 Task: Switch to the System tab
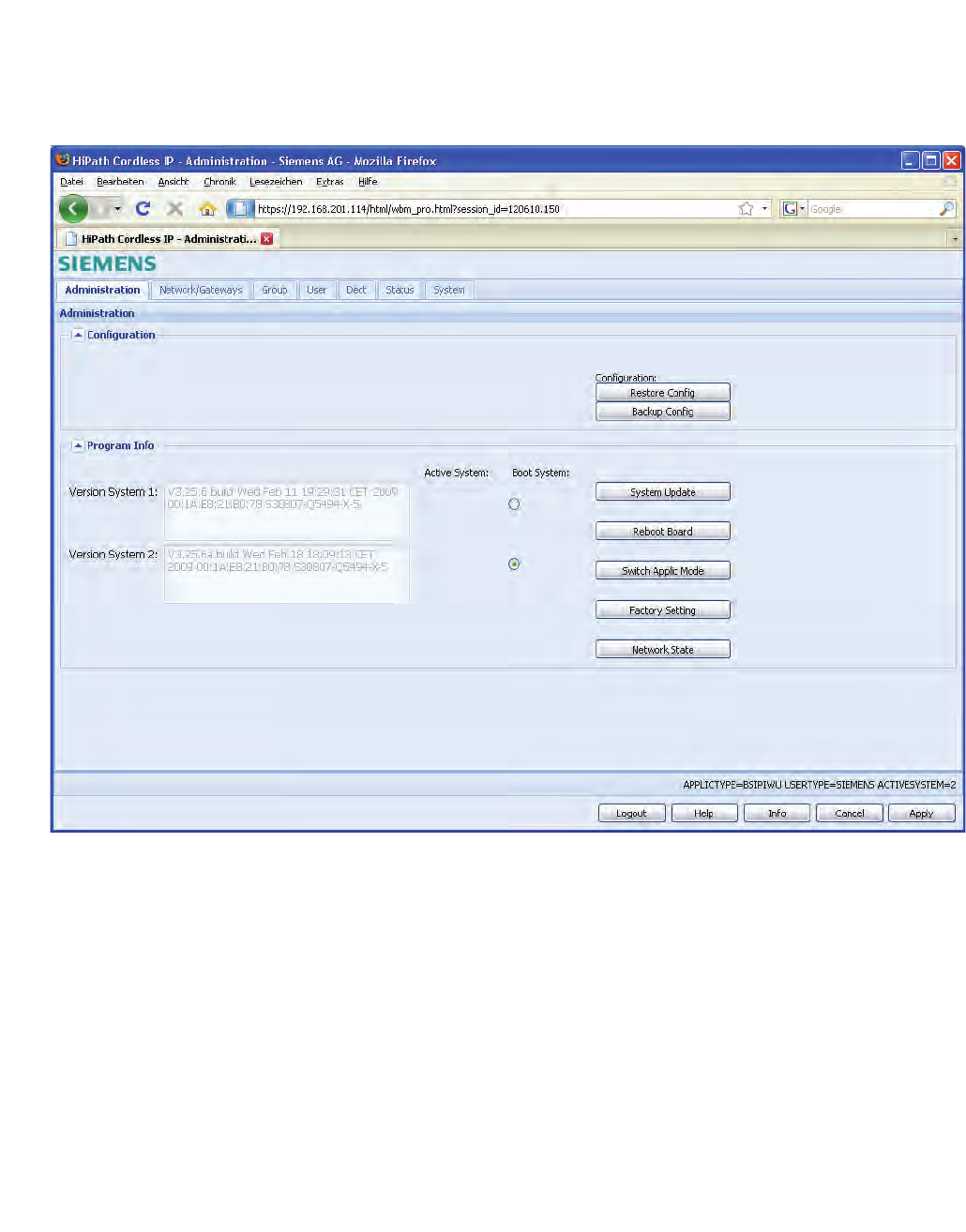[x=449, y=291]
